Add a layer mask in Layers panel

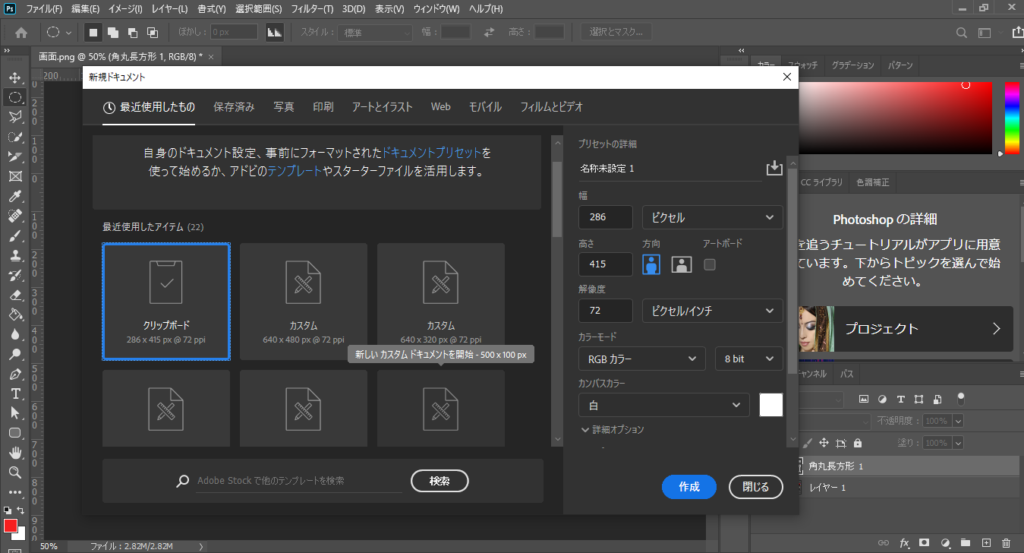tap(924, 543)
